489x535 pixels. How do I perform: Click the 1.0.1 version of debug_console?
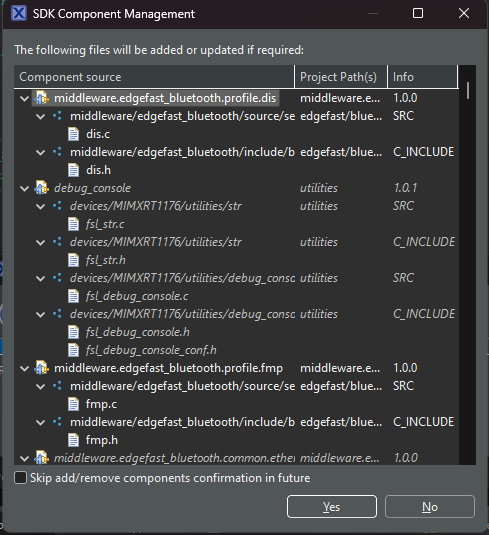click(405, 188)
